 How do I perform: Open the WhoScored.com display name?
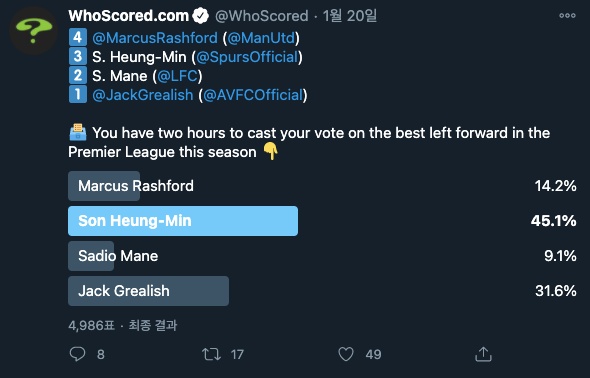(128, 16)
